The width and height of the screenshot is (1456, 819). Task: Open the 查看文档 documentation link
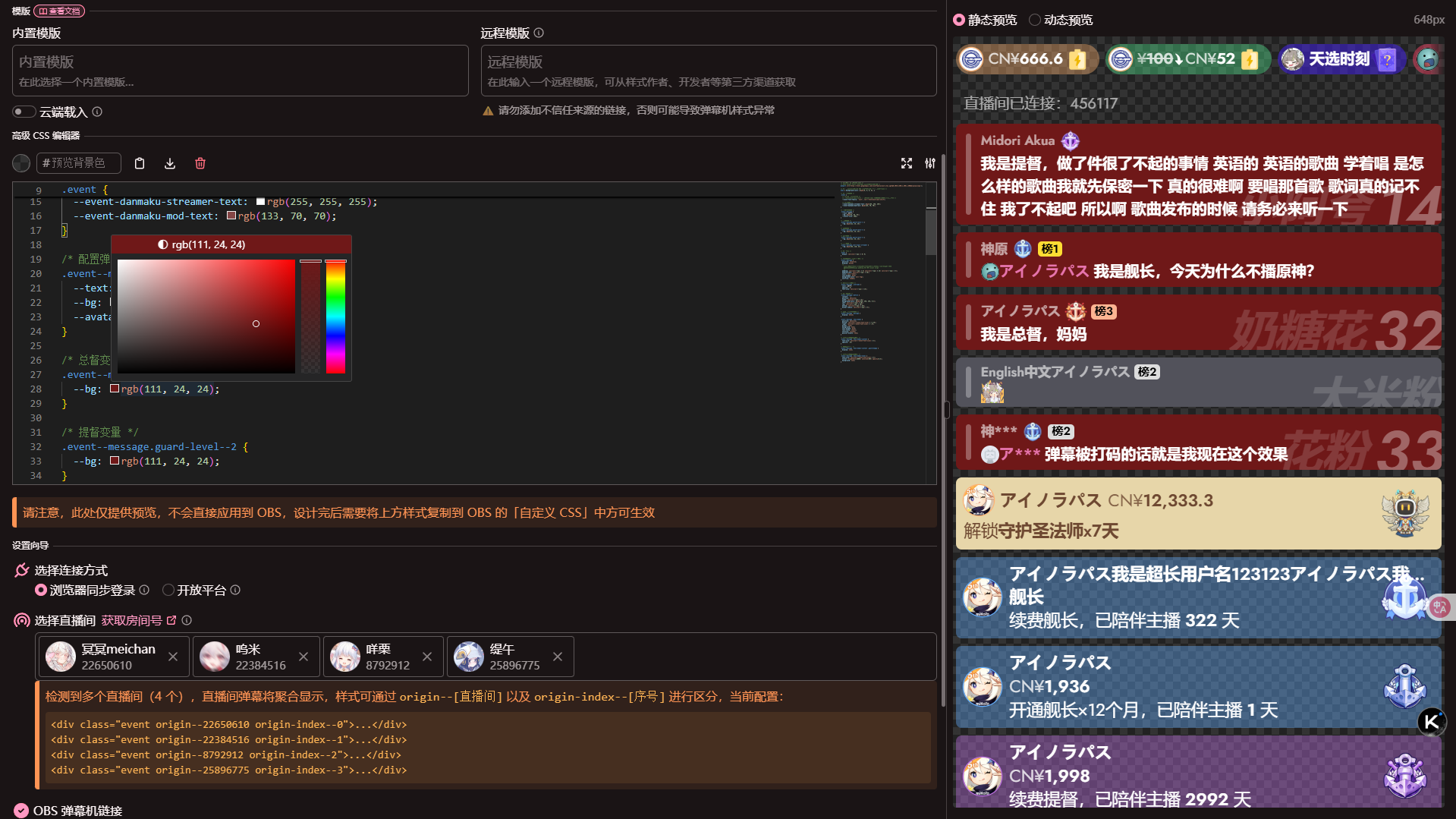(x=59, y=11)
